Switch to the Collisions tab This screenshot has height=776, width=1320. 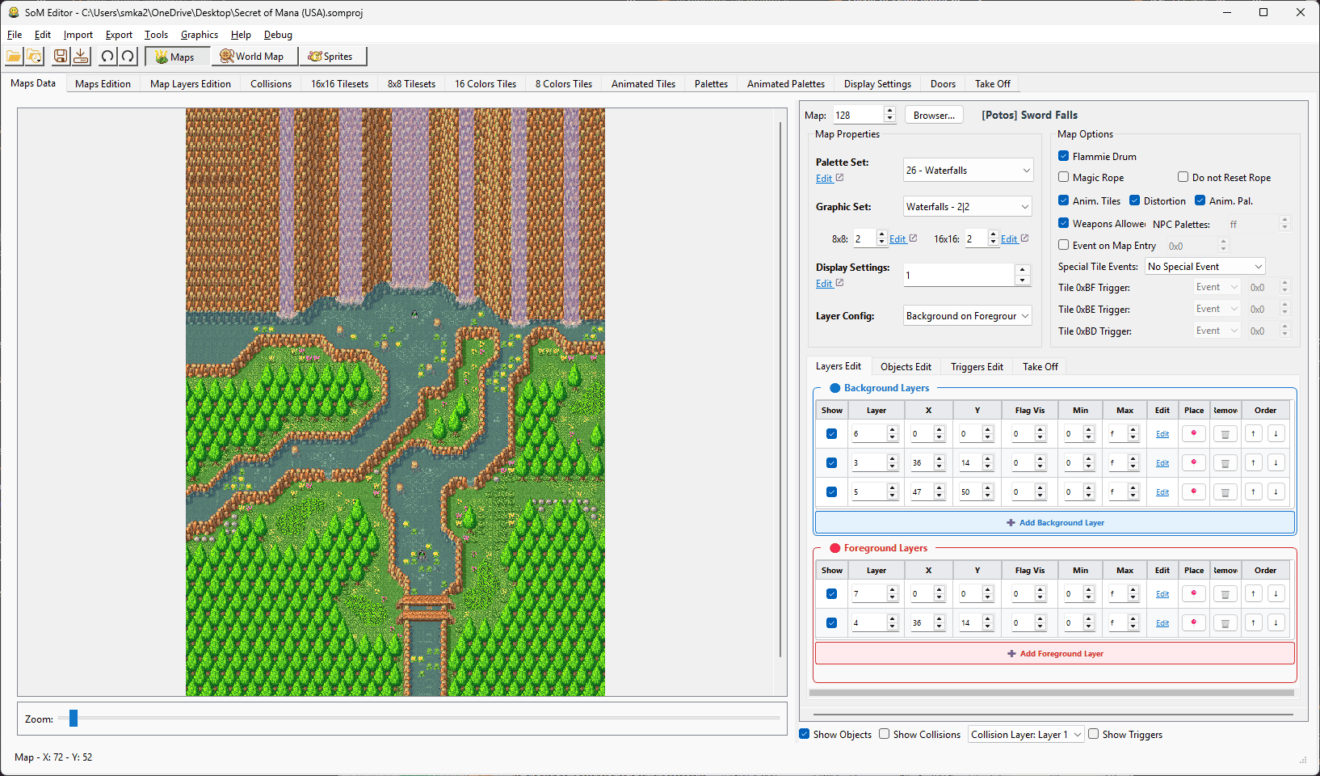(x=271, y=84)
